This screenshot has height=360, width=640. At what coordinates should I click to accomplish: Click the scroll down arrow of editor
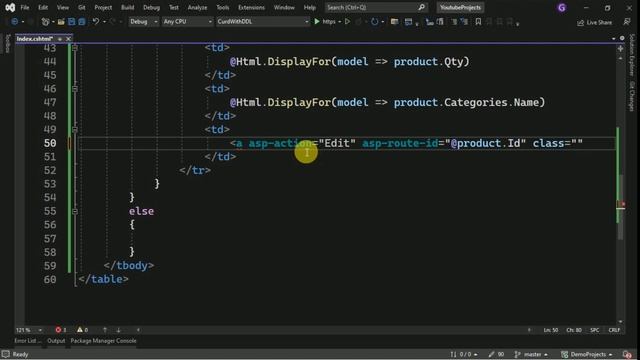pos(620,322)
